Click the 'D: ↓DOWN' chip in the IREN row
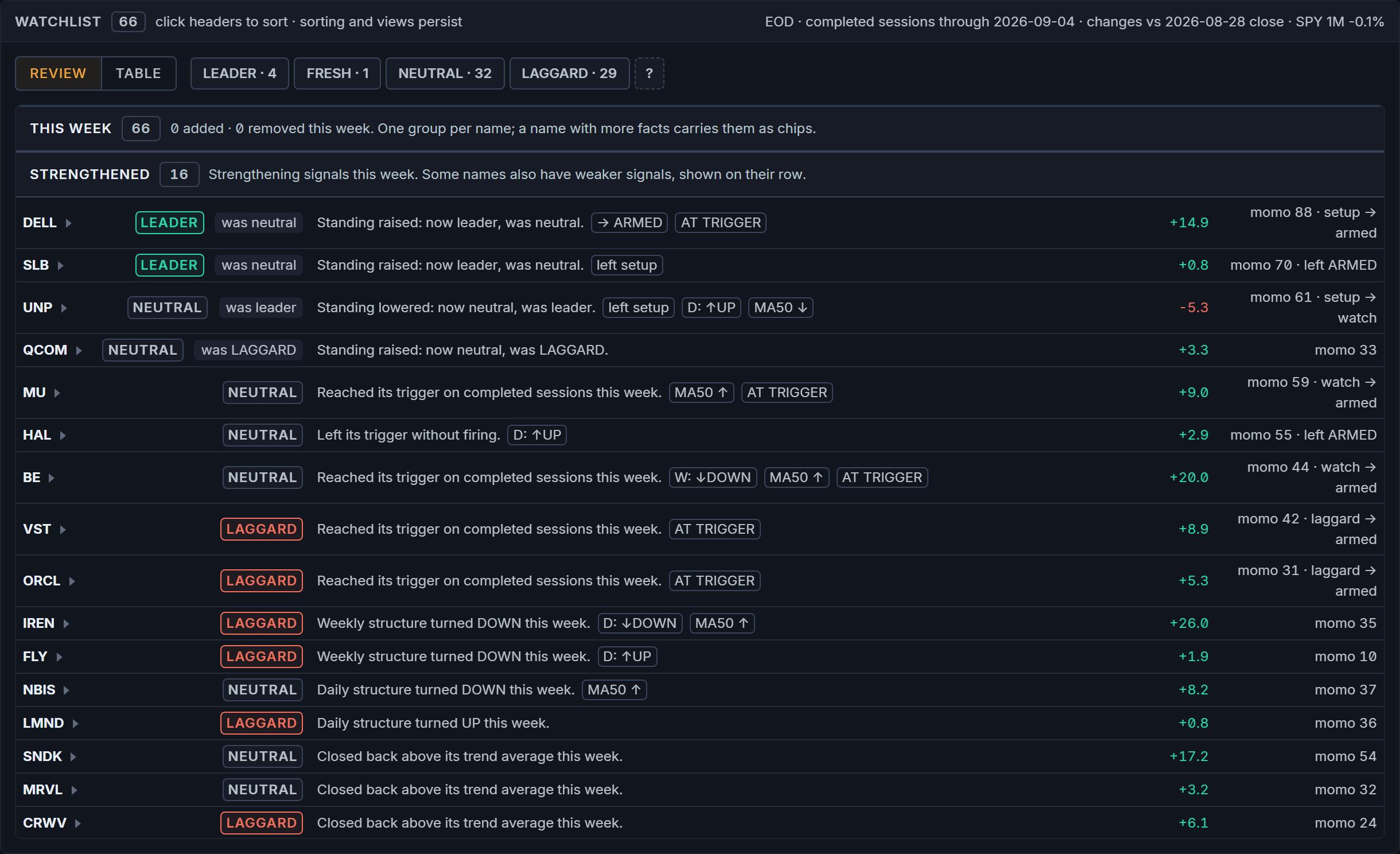Viewport: 1400px width, 854px height. coord(640,623)
